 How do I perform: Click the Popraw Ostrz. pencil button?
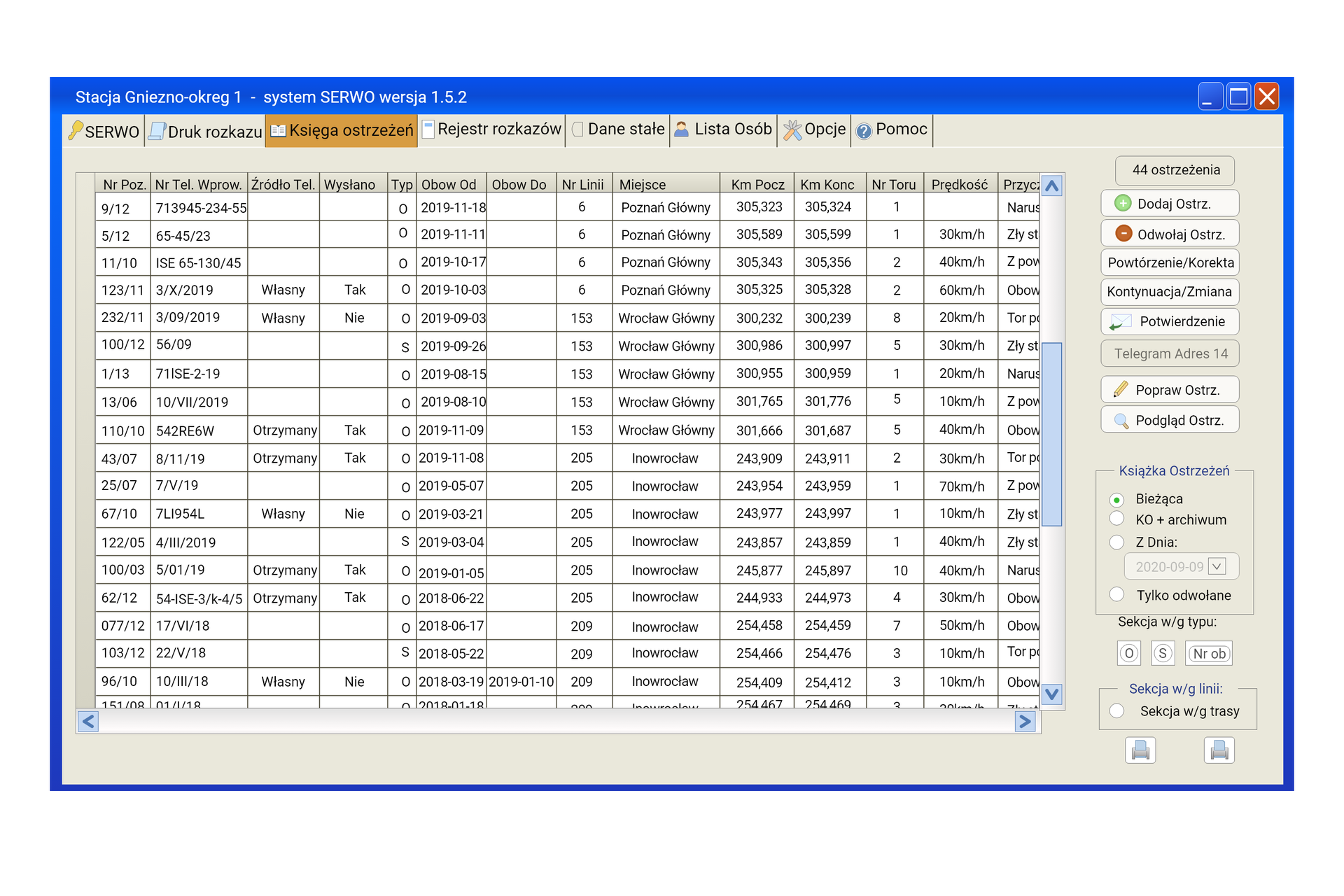pyautogui.click(x=1170, y=390)
